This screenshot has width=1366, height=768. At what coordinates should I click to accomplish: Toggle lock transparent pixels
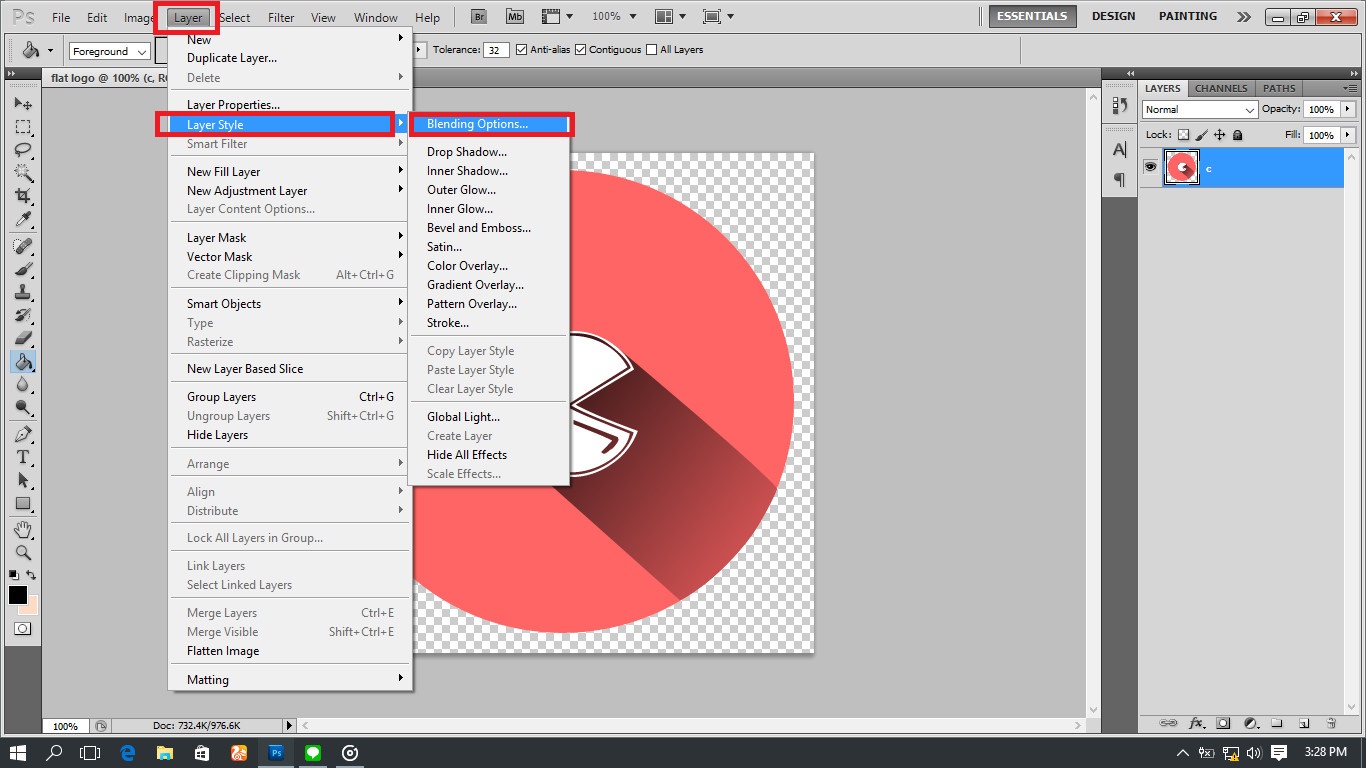[1183, 135]
